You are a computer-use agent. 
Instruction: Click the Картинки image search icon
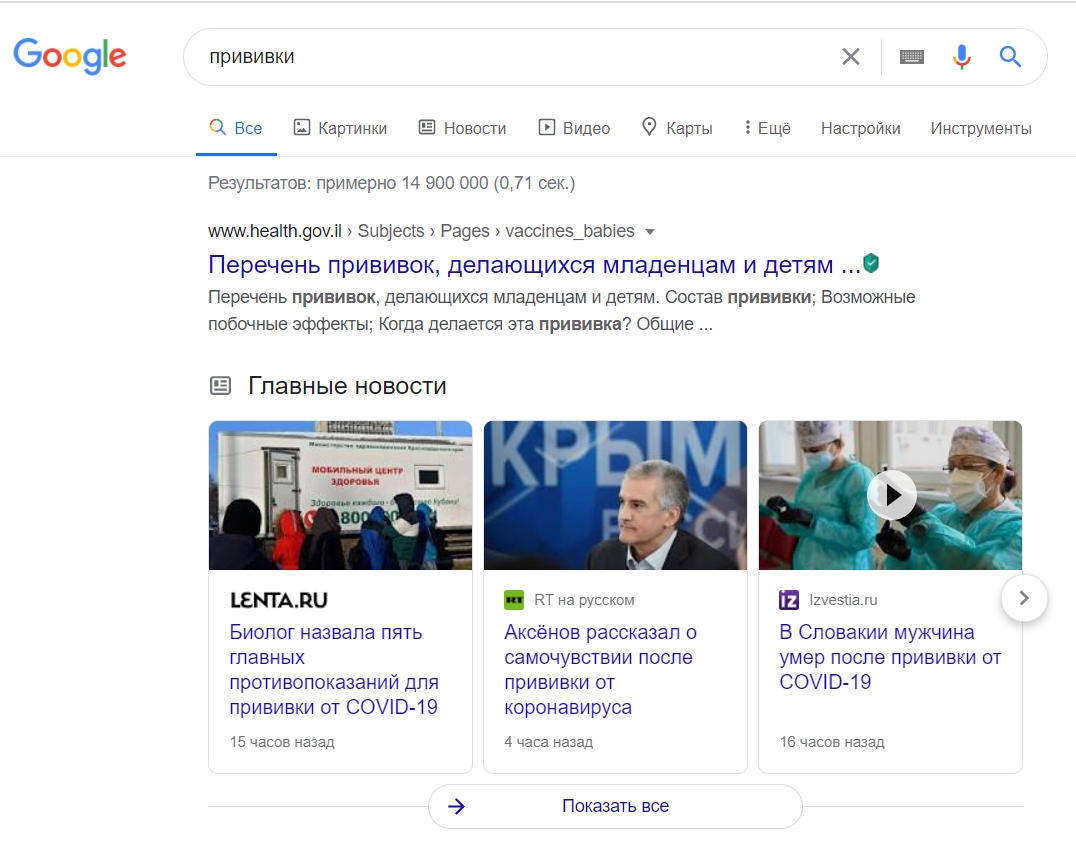[x=303, y=127]
